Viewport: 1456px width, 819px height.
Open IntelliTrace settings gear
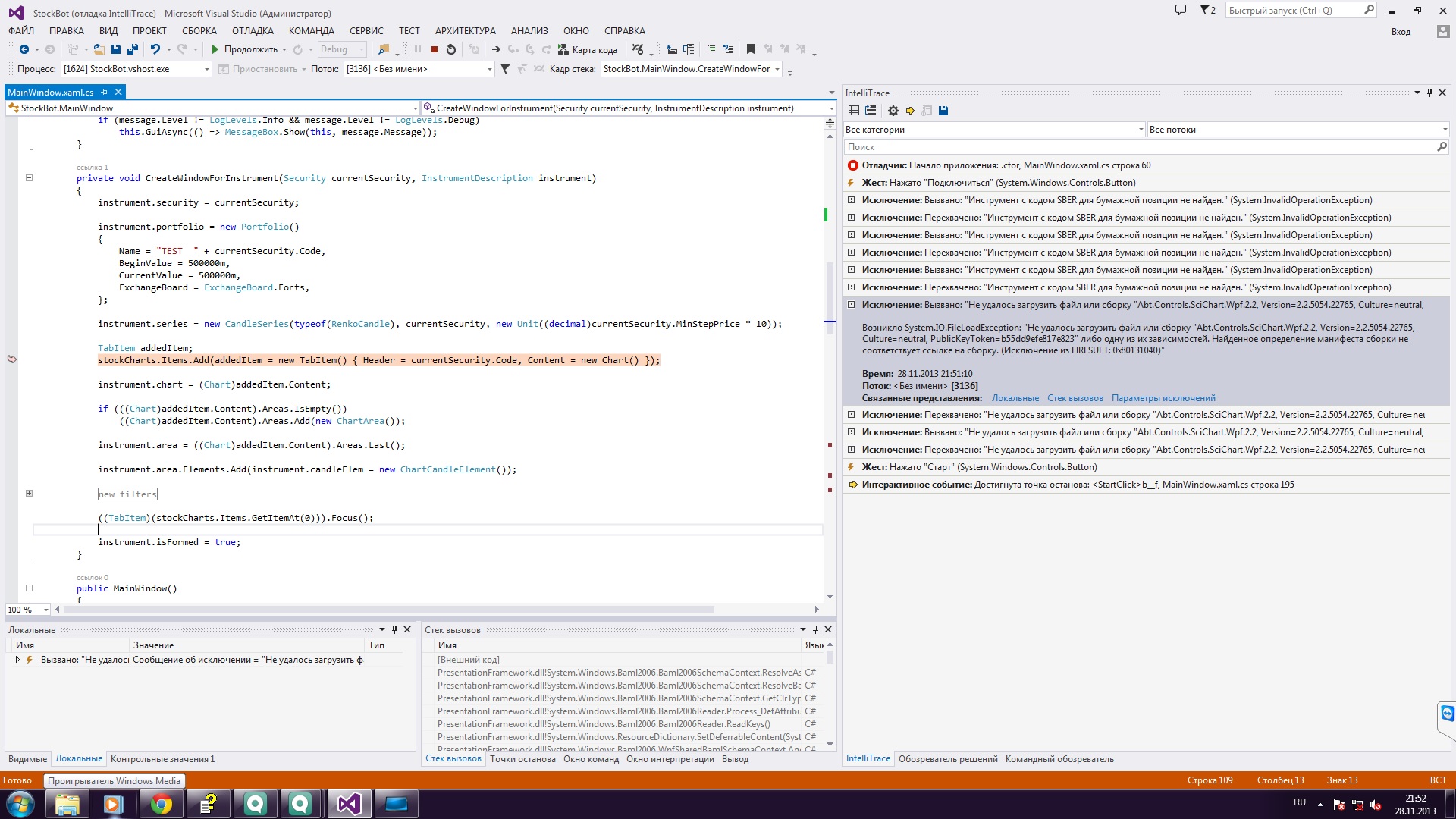tap(893, 111)
